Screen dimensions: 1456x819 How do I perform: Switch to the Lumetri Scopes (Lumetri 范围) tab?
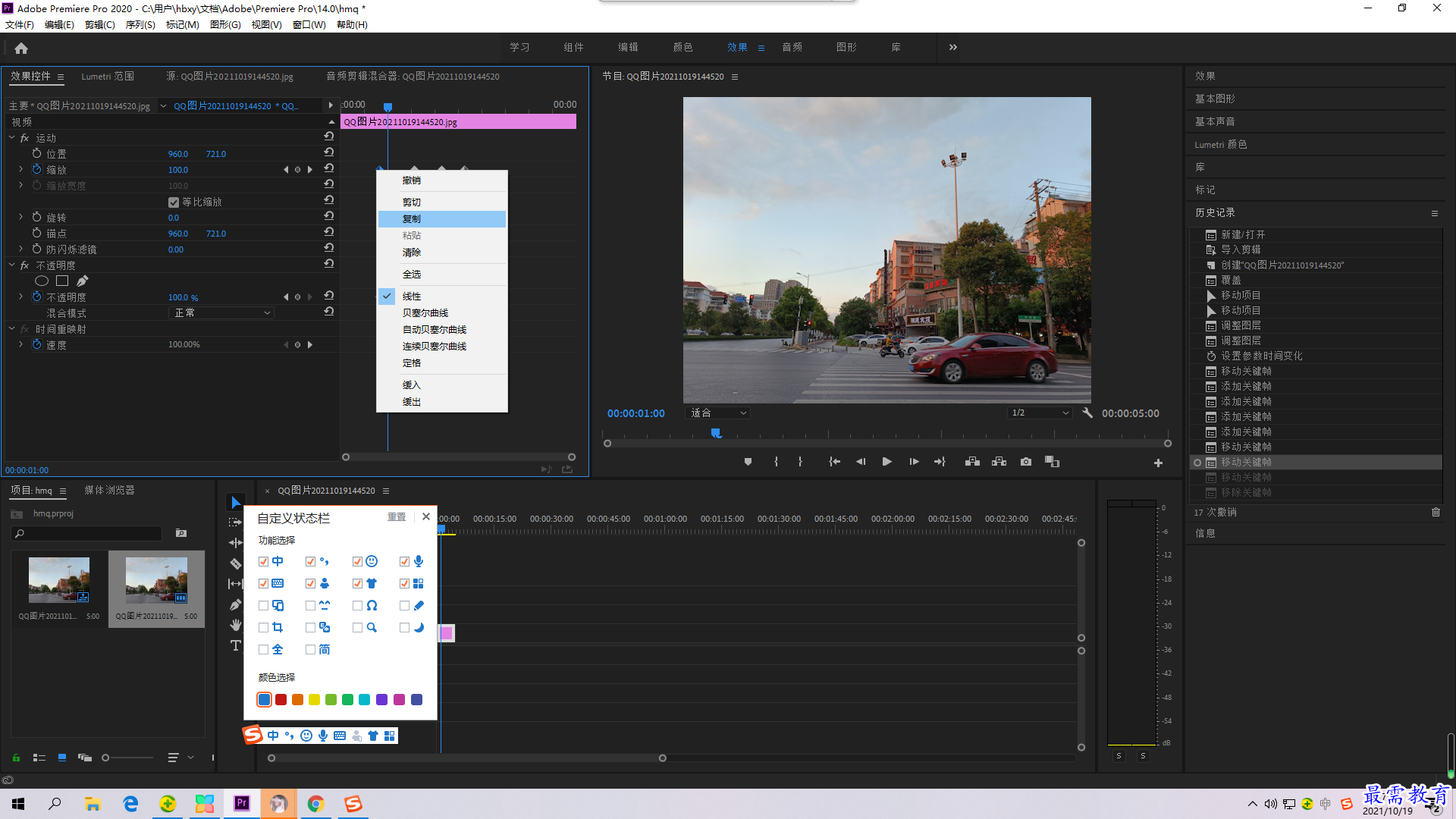pyautogui.click(x=108, y=77)
